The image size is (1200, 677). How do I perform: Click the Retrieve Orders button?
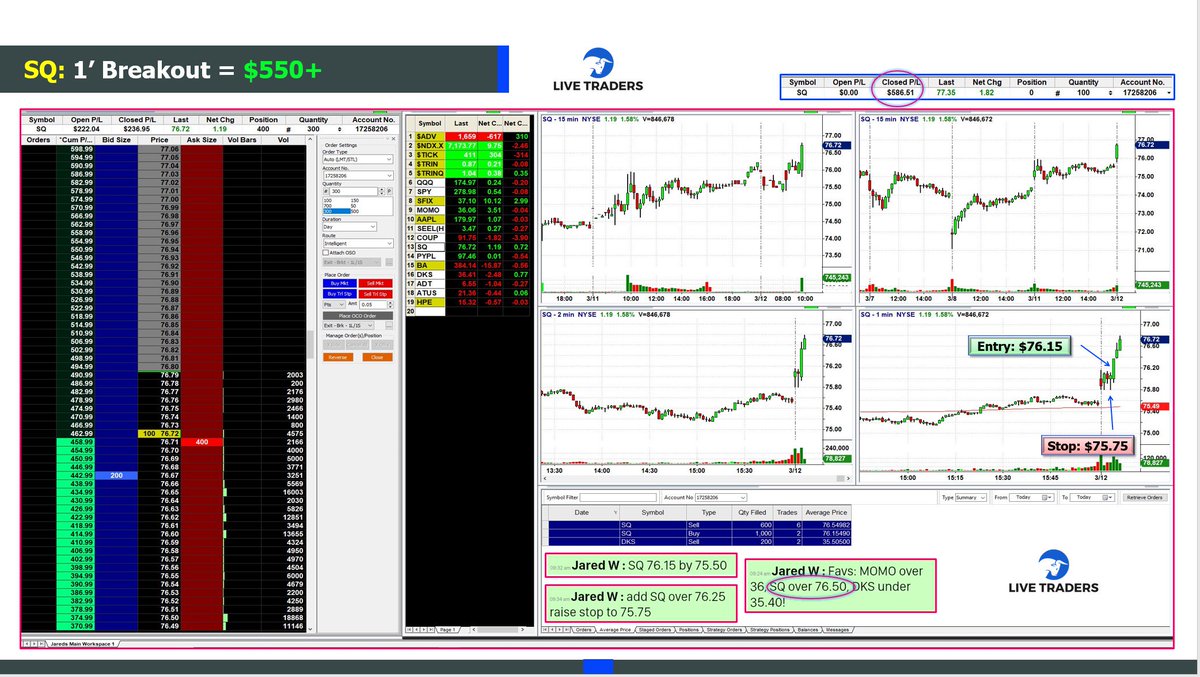[1144, 497]
